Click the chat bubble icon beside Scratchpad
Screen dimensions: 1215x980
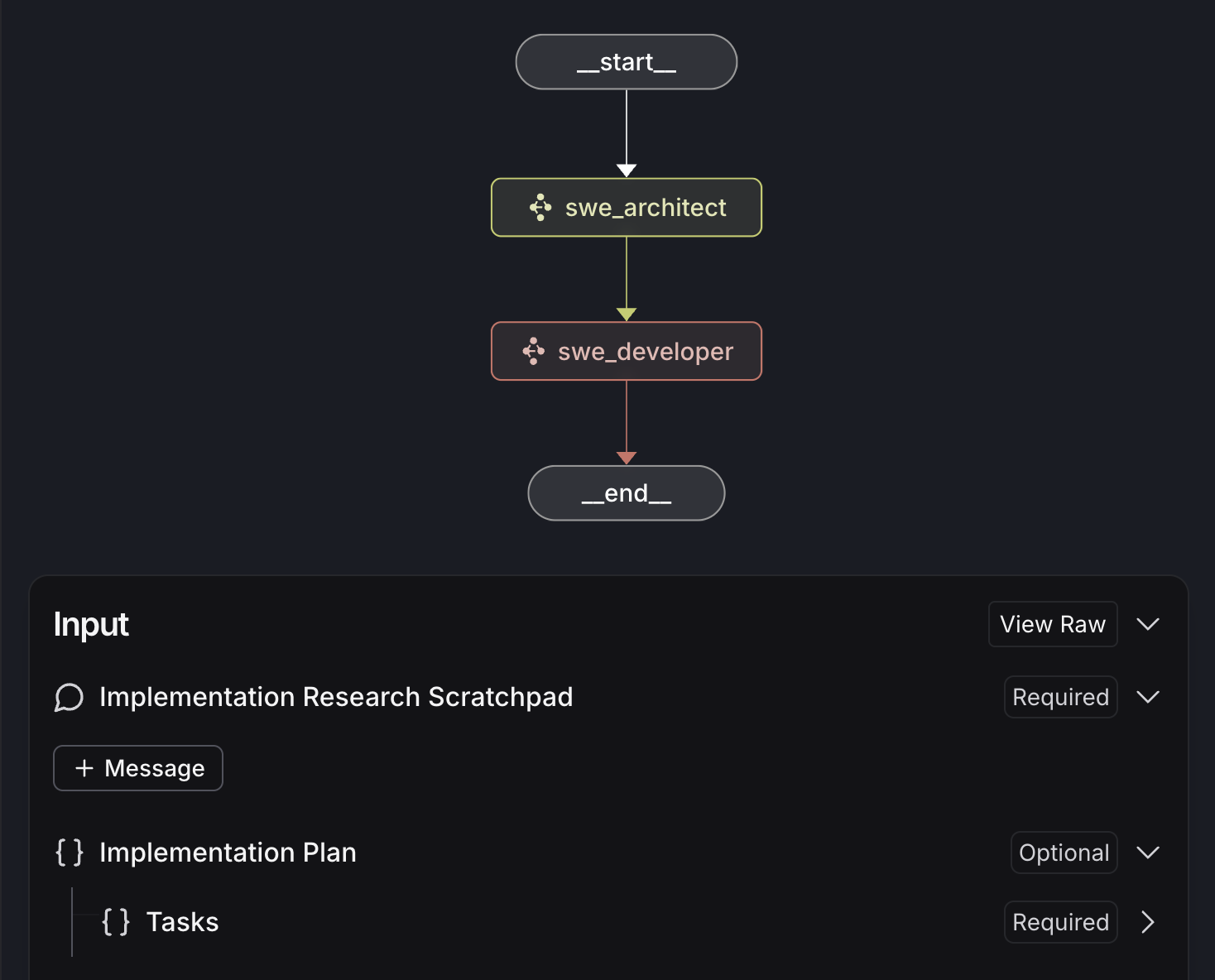[70, 698]
